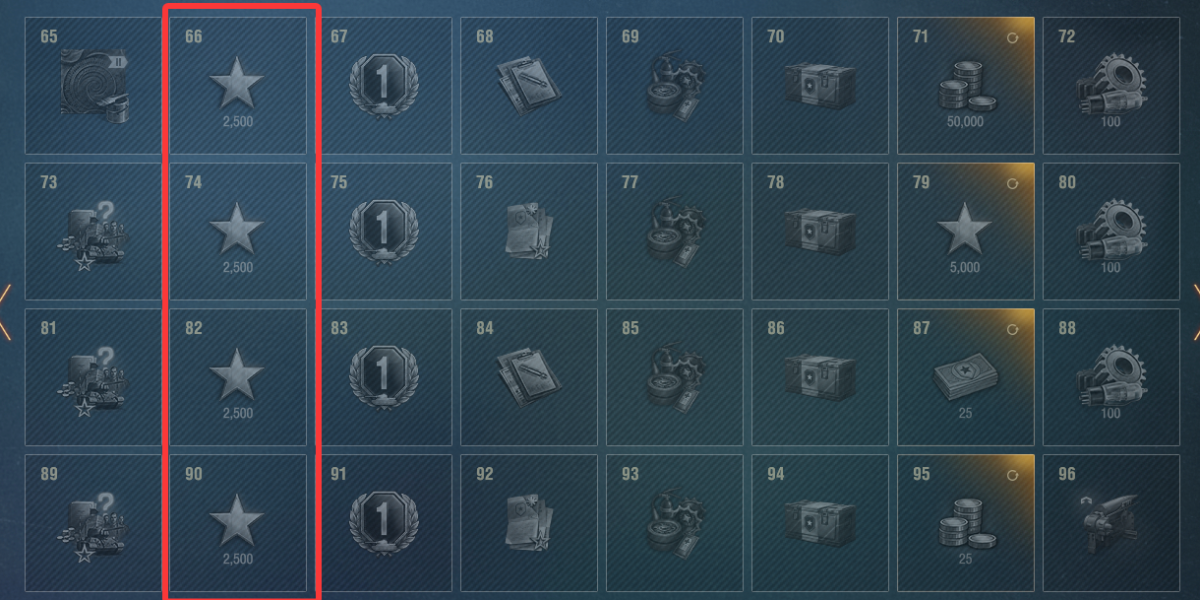Open the stage 71 coins reward of 50,000
This screenshot has height=600, width=1200.
[965, 86]
